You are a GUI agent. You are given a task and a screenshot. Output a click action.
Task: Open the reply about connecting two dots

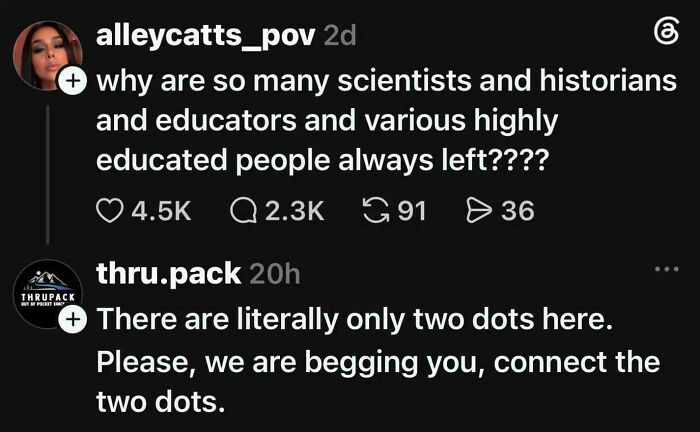click(378, 361)
